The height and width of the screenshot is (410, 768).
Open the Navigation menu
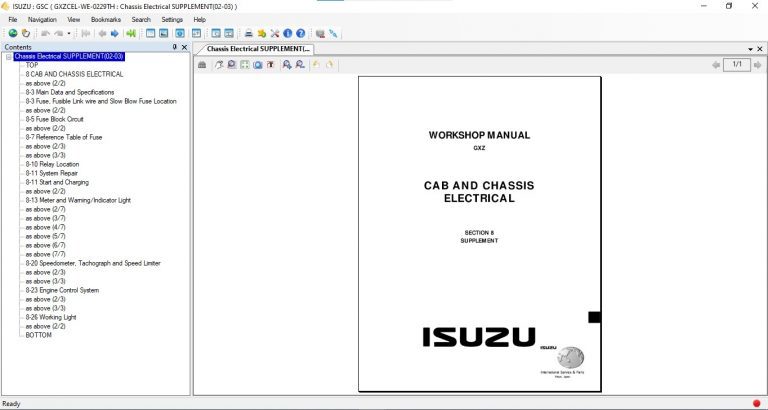42,20
